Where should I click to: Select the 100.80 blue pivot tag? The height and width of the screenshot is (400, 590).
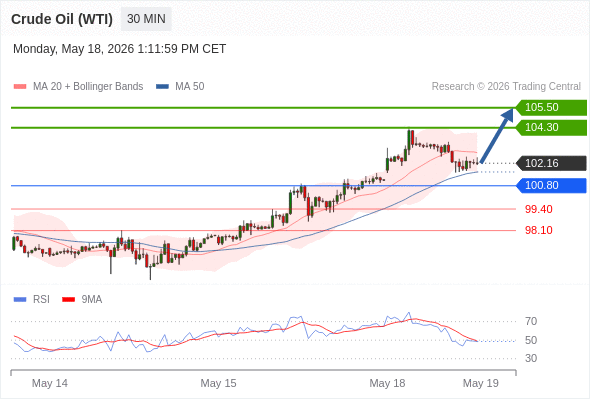pyautogui.click(x=551, y=186)
